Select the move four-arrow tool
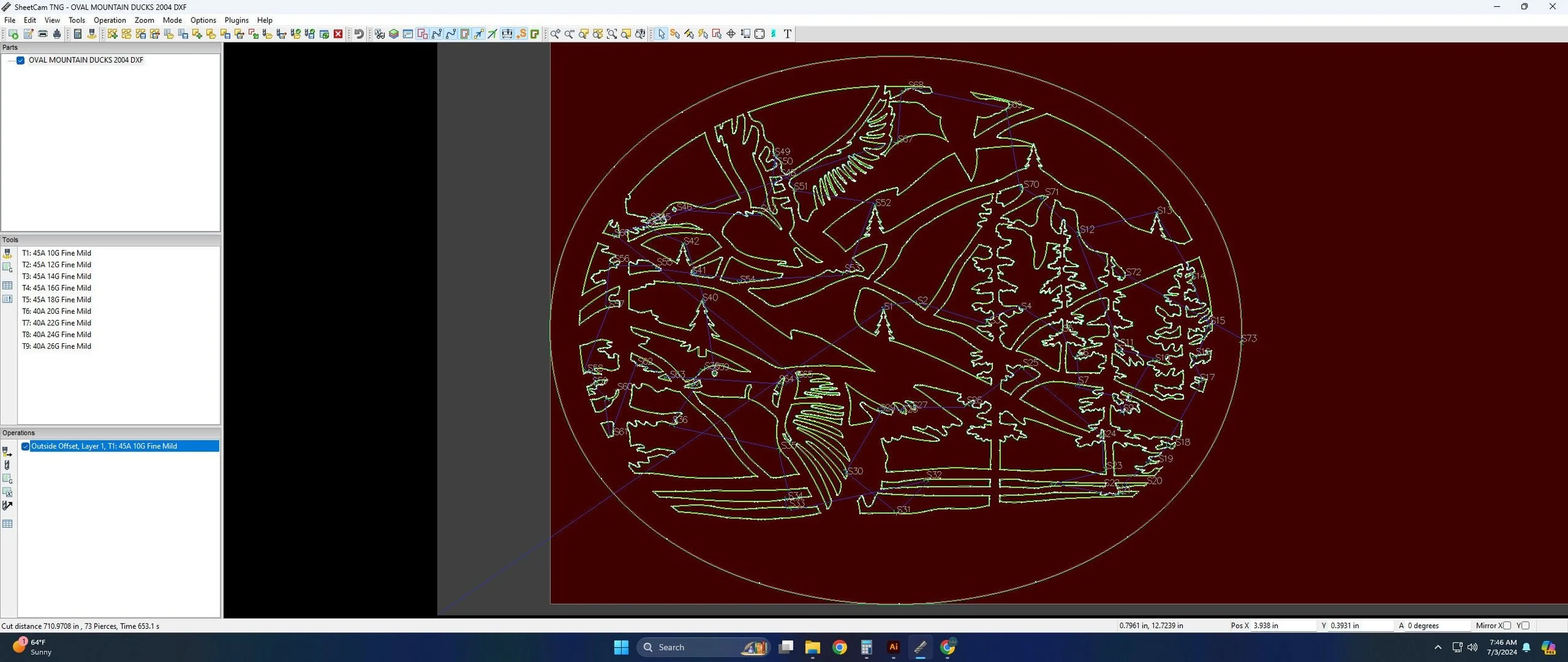This screenshot has height=662, width=1568. [x=731, y=34]
